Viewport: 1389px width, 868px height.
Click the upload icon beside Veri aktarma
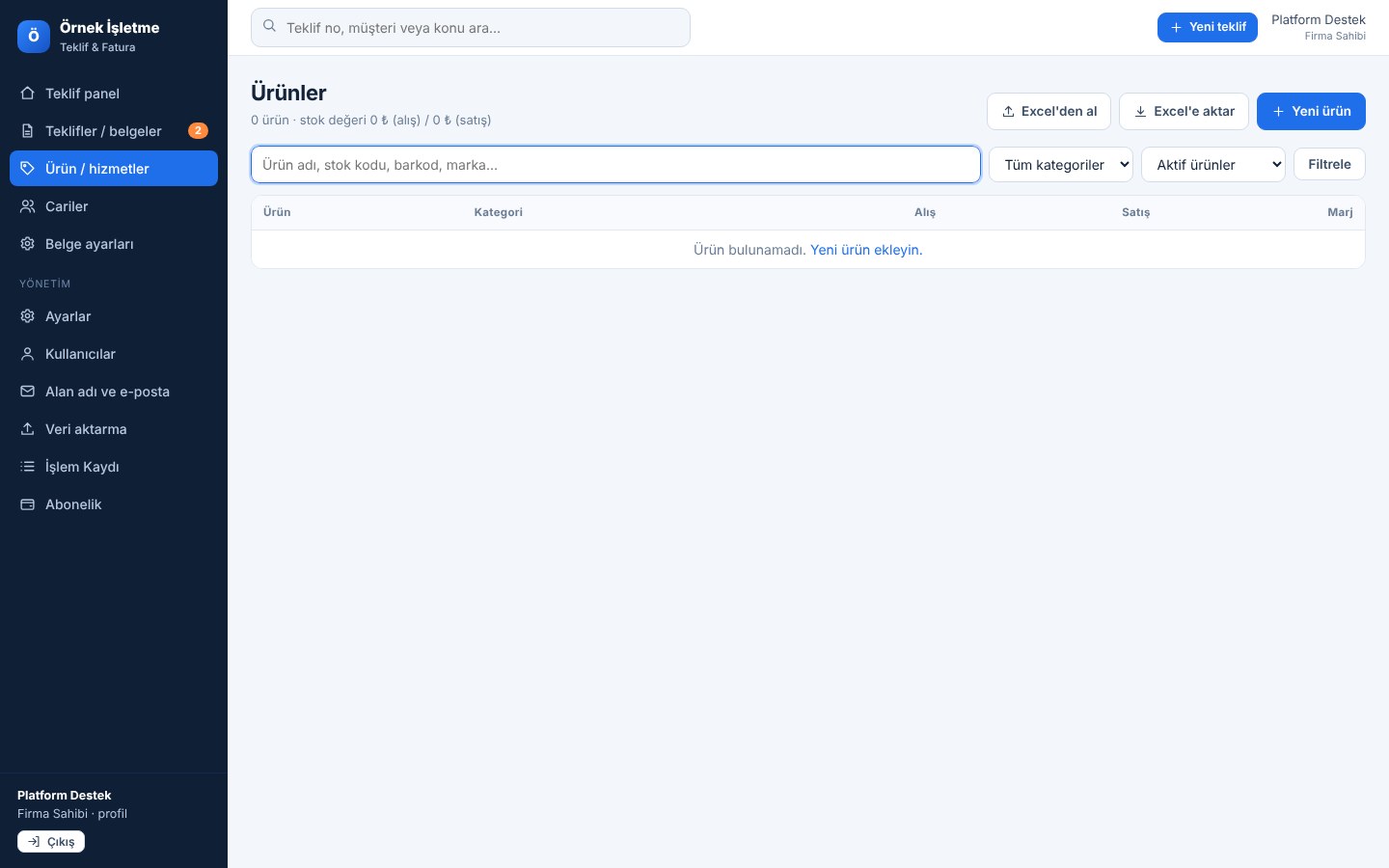click(x=28, y=429)
